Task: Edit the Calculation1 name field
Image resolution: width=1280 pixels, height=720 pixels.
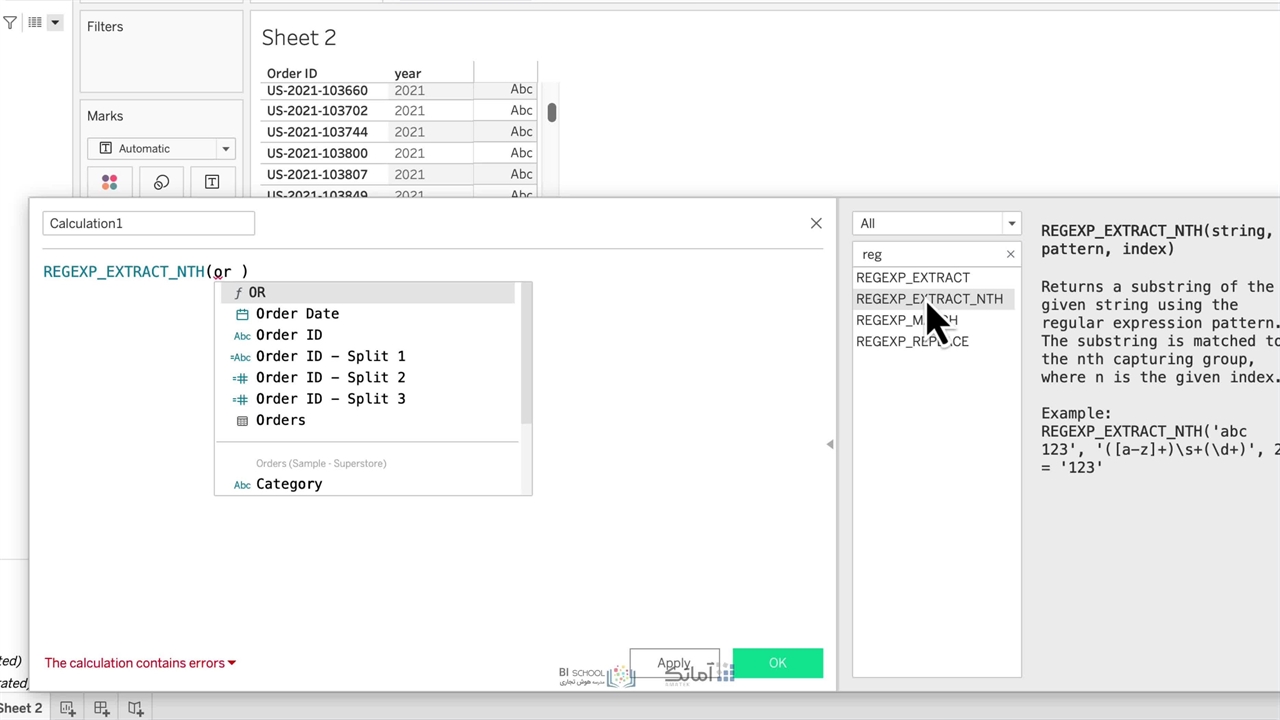Action: (148, 223)
